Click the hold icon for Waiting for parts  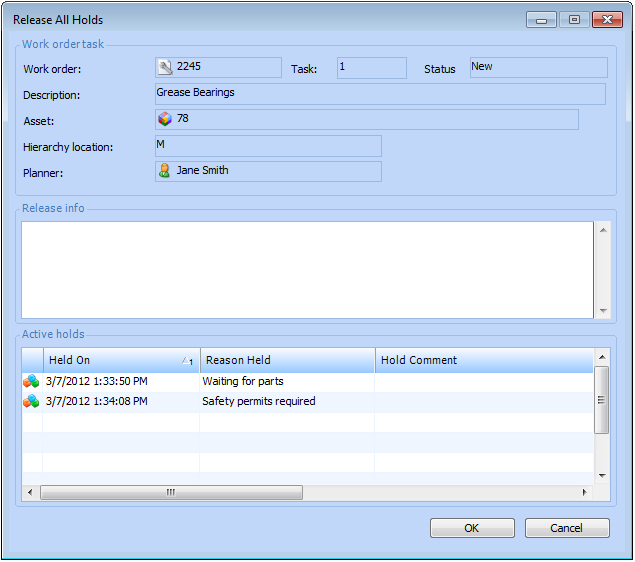[32, 382]
